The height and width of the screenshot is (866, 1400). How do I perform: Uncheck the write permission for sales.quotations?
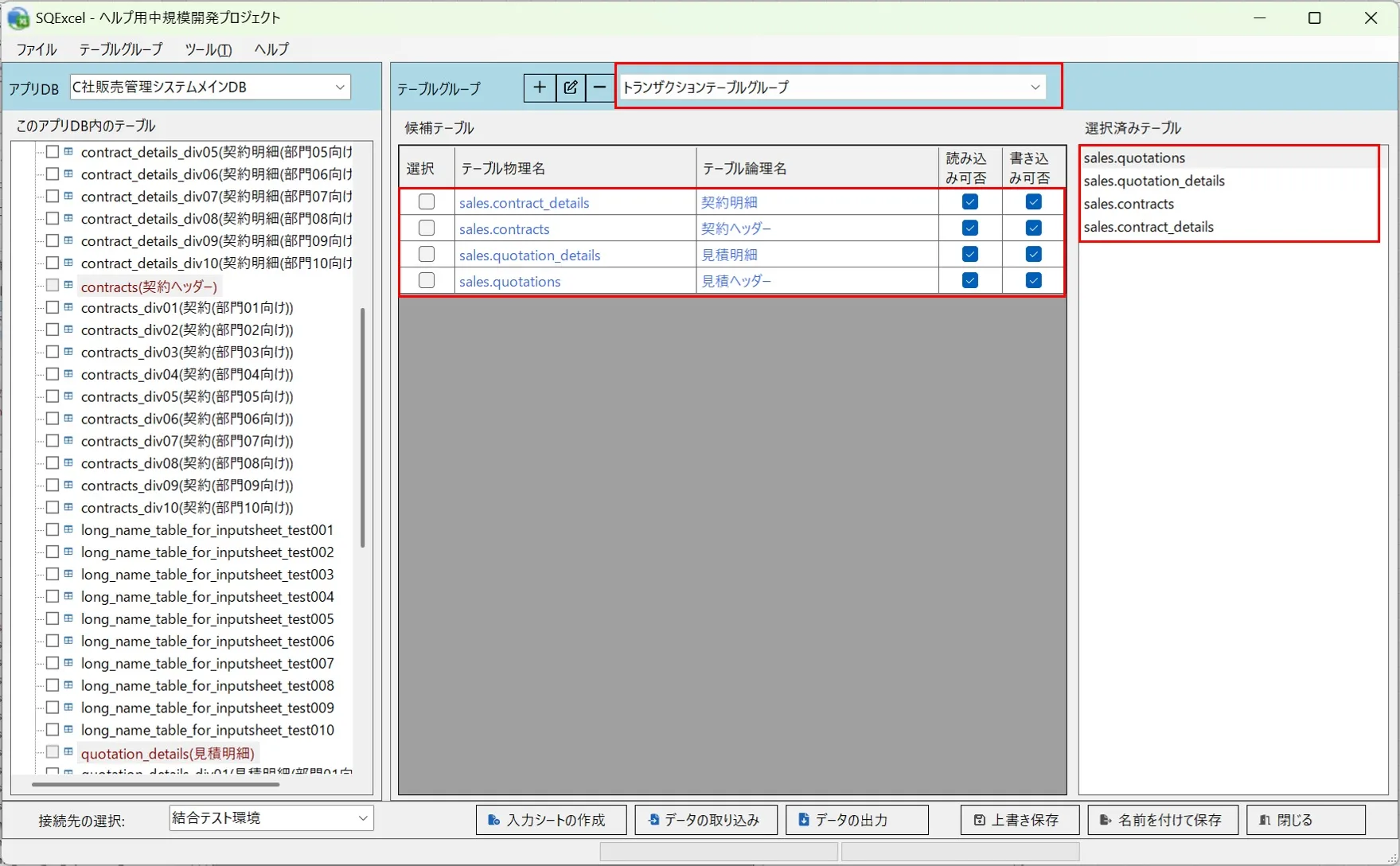pyautogui.click(x=1033, y=281)
